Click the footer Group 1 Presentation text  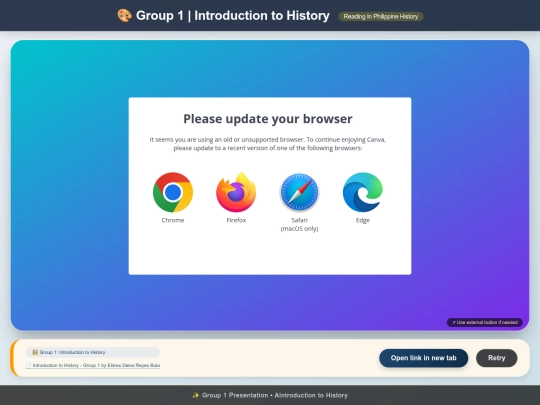tap(274, 395)
